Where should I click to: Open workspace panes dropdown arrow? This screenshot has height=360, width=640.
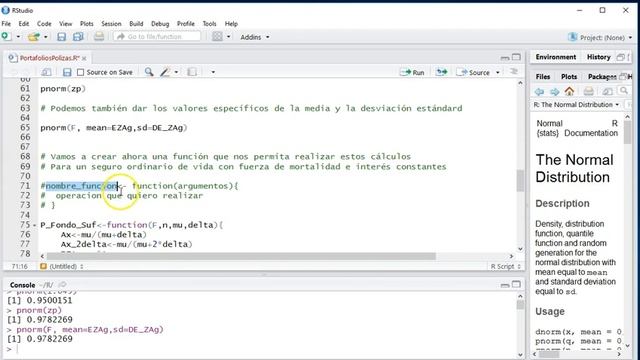229,37
